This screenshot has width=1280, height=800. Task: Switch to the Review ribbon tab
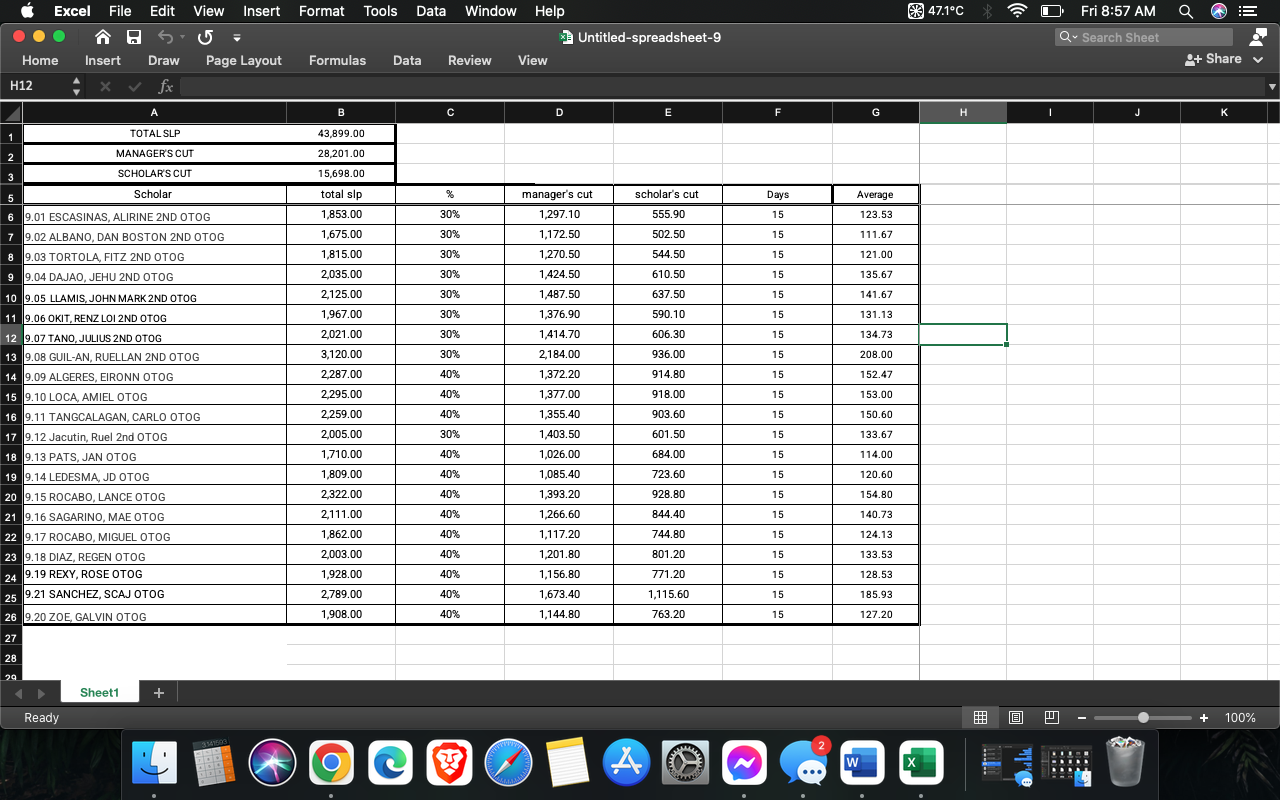point(470,60)
